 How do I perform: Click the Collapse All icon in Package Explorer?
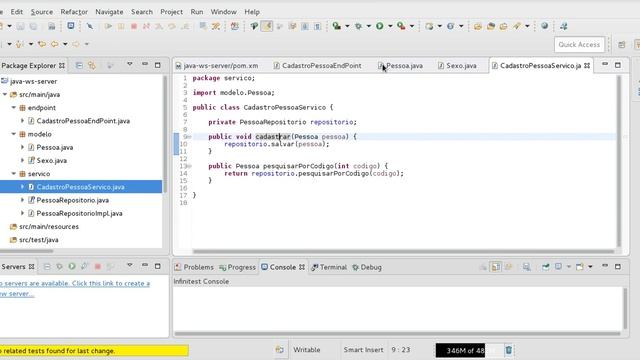(79, 65)
